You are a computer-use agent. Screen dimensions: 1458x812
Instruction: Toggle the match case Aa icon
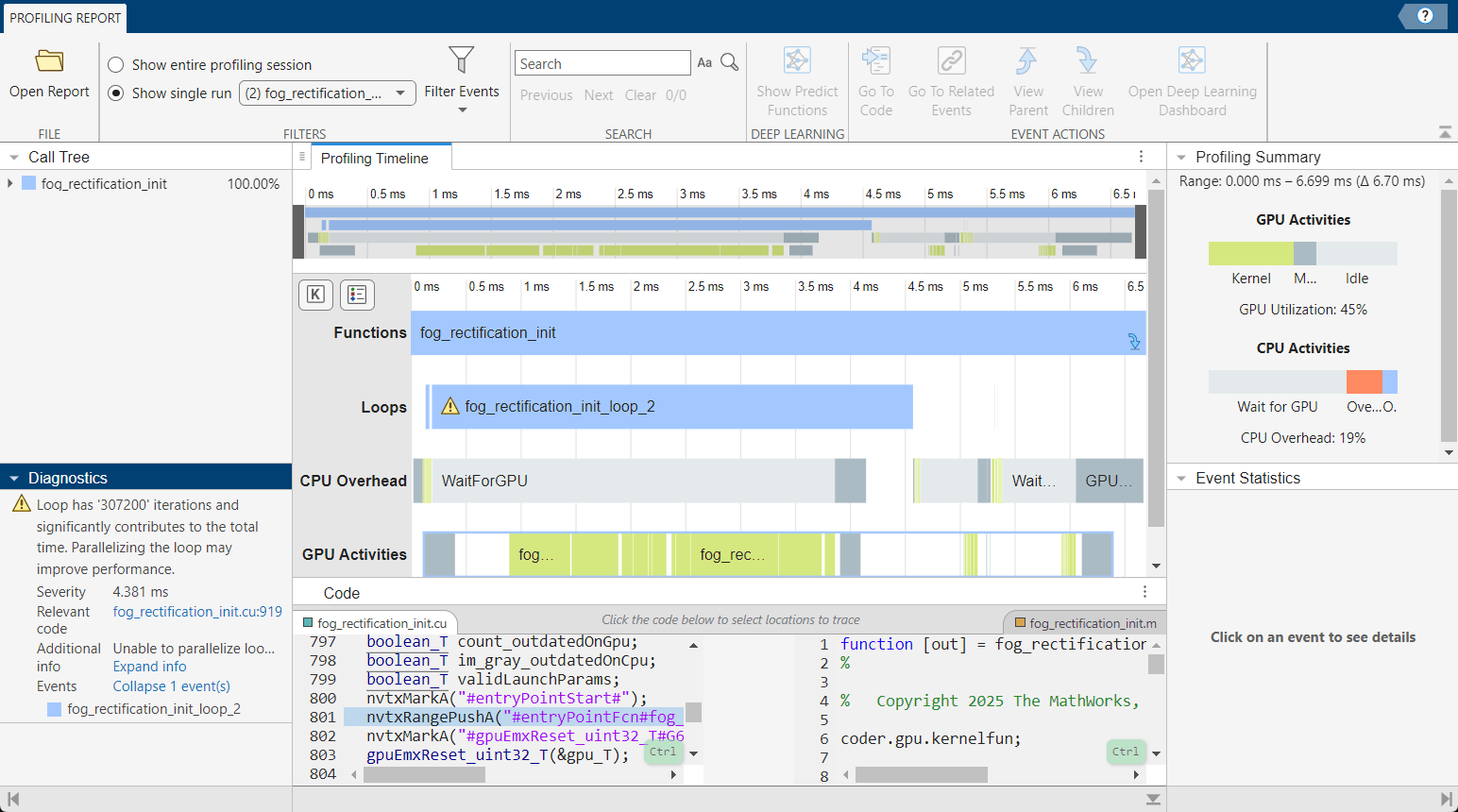(704, 62)
